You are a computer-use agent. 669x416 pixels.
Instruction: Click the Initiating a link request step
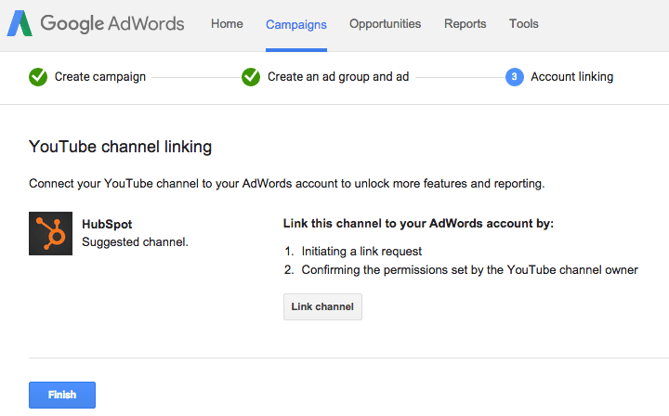[361, 251]
